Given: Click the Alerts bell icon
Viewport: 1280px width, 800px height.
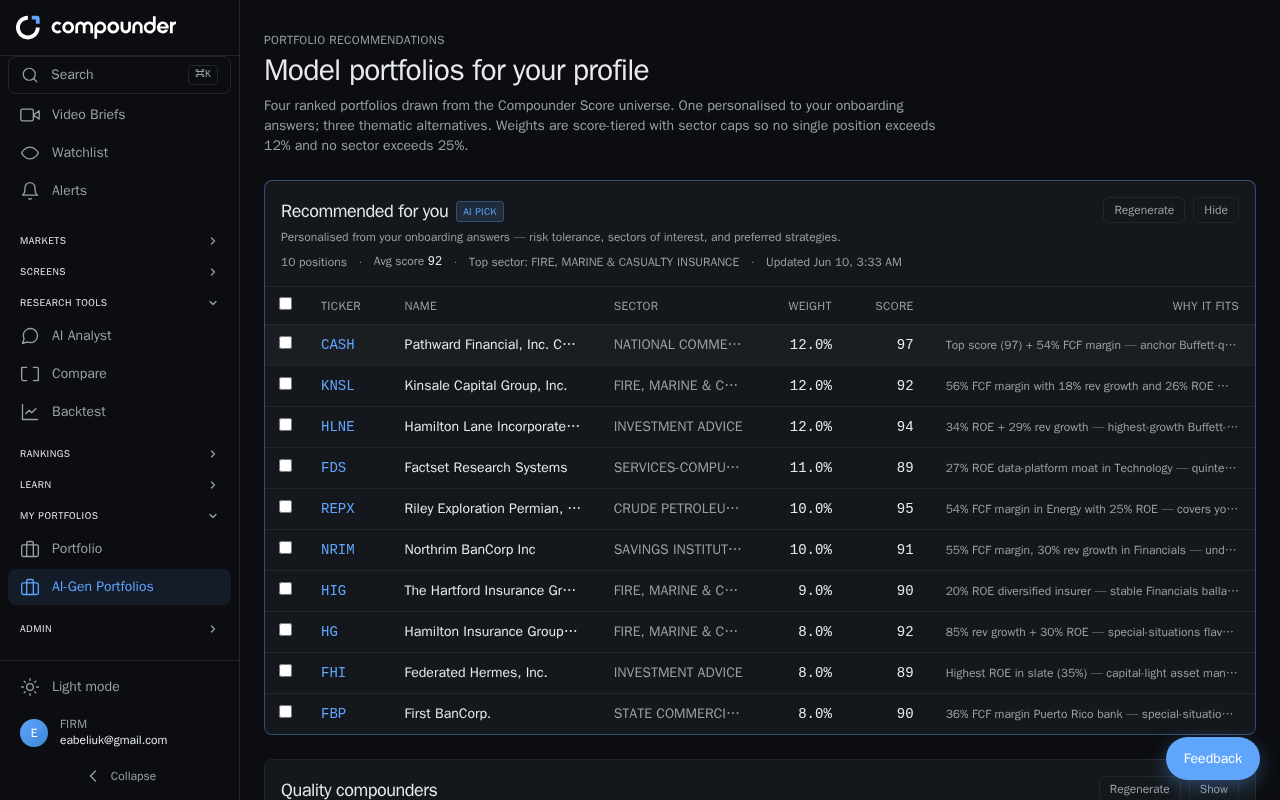Looking at the screenshot, I should tap(30, 191).
